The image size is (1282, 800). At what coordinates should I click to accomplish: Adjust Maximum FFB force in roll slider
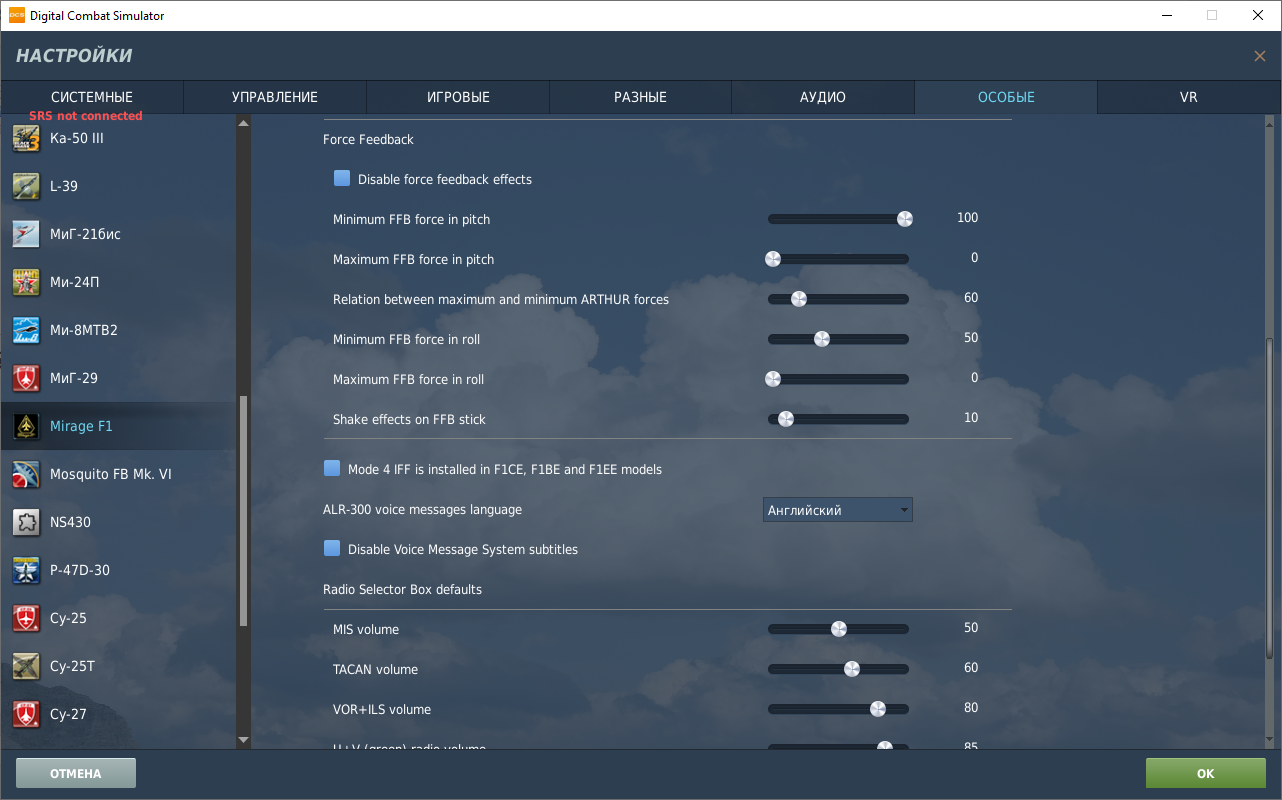[x=838, y=379]
